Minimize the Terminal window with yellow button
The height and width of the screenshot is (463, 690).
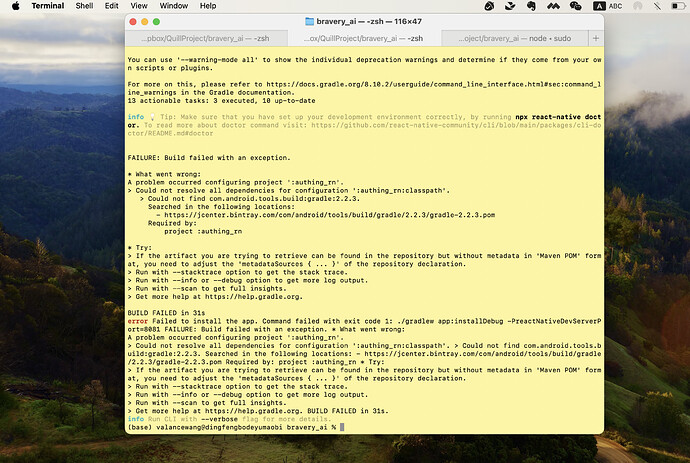[x=144, y=21]
